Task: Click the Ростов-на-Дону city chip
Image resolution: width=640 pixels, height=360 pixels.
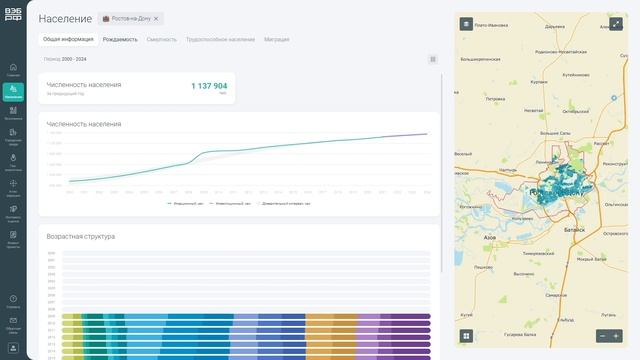Action: 130,19
